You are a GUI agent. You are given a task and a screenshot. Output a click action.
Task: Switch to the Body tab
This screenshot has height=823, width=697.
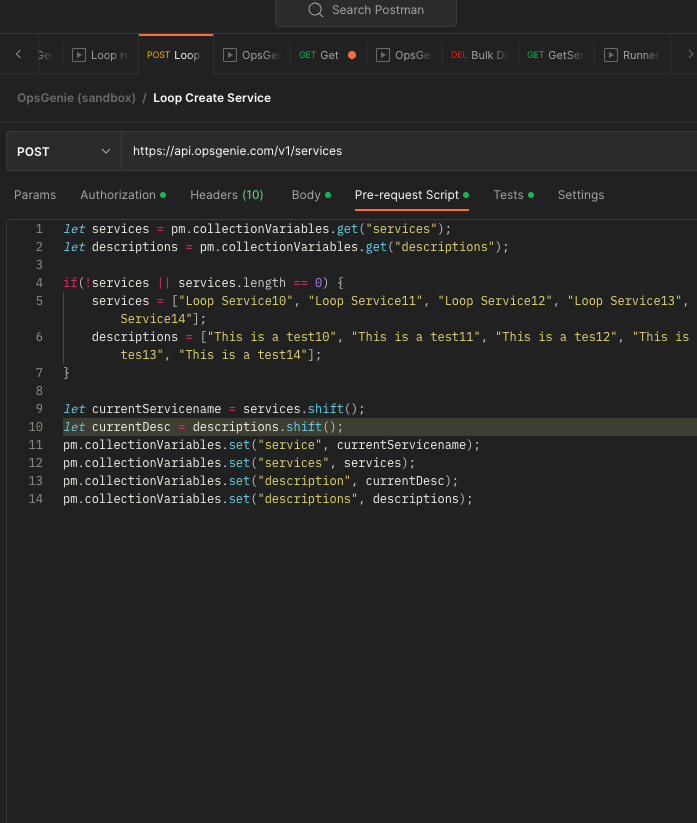click(x=311, y=195)
